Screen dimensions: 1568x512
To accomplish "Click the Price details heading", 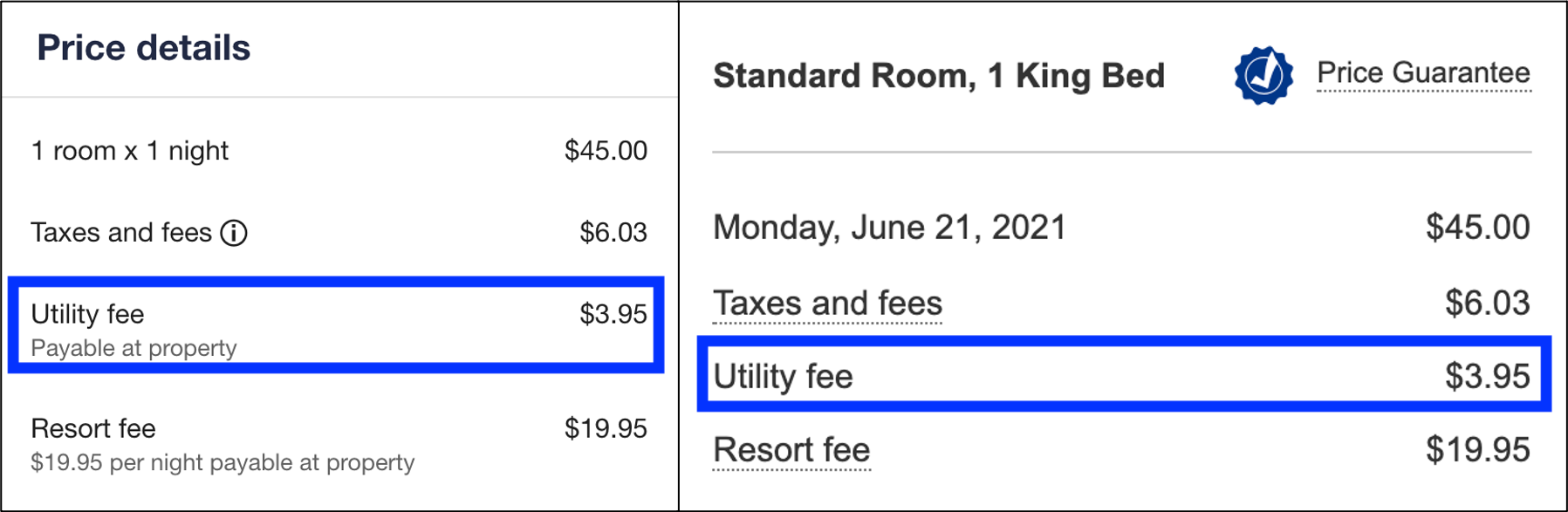I will [143, 47].
